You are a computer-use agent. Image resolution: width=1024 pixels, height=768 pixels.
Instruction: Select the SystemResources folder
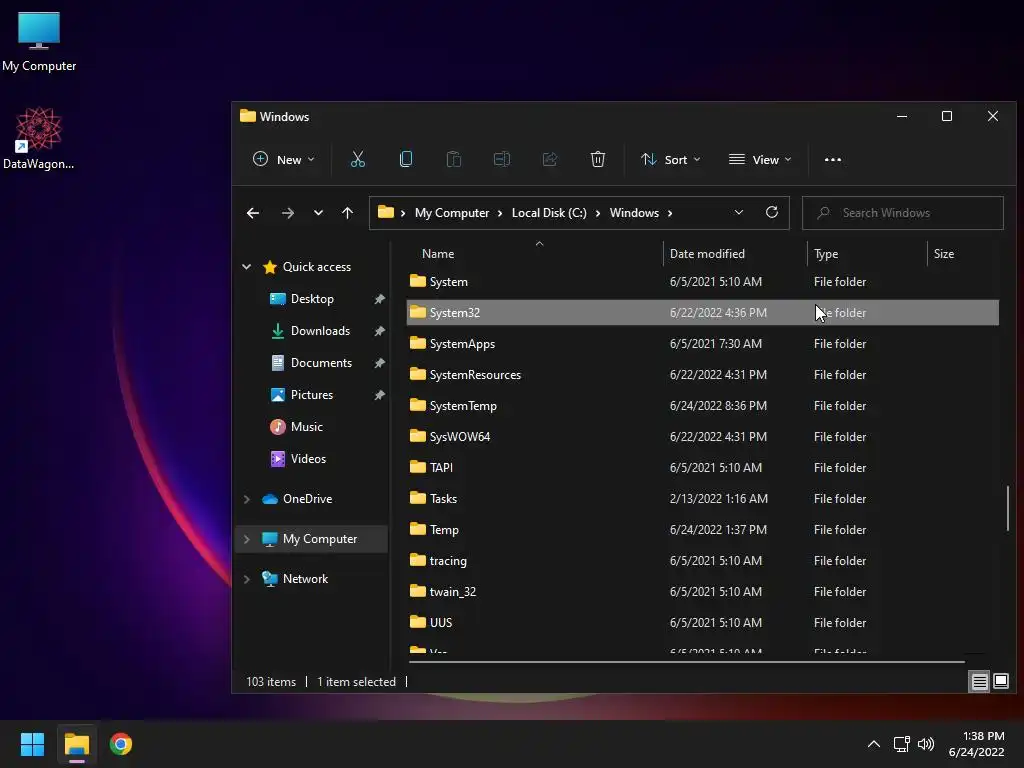click(703, 375)
